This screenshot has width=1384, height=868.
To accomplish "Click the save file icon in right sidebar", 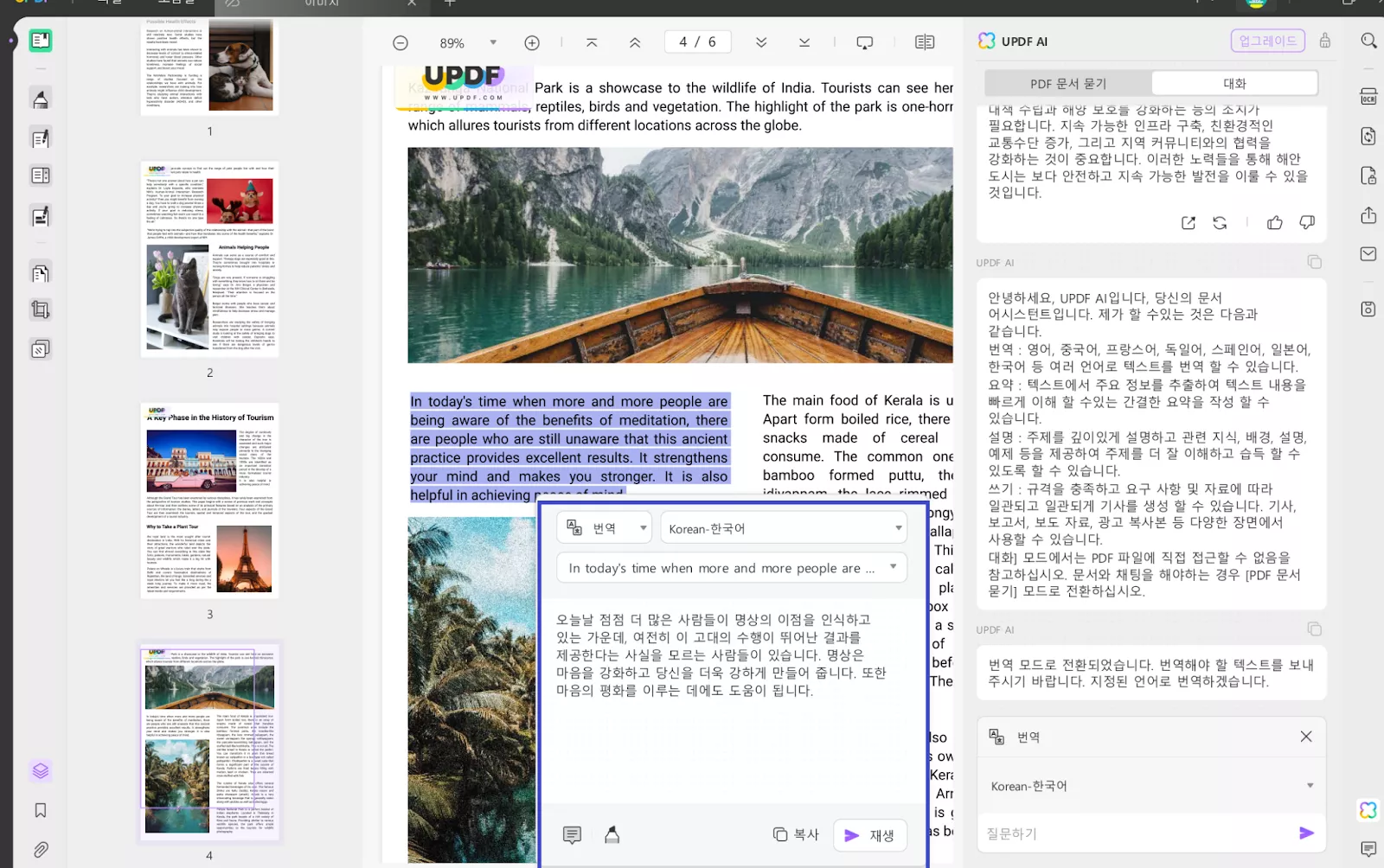I will click(1368, 309).
